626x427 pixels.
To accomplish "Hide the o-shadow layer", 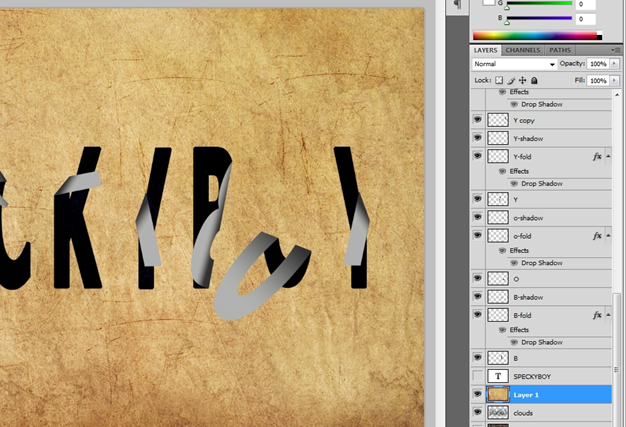I will pyautogui.click(x=477, y=217).
